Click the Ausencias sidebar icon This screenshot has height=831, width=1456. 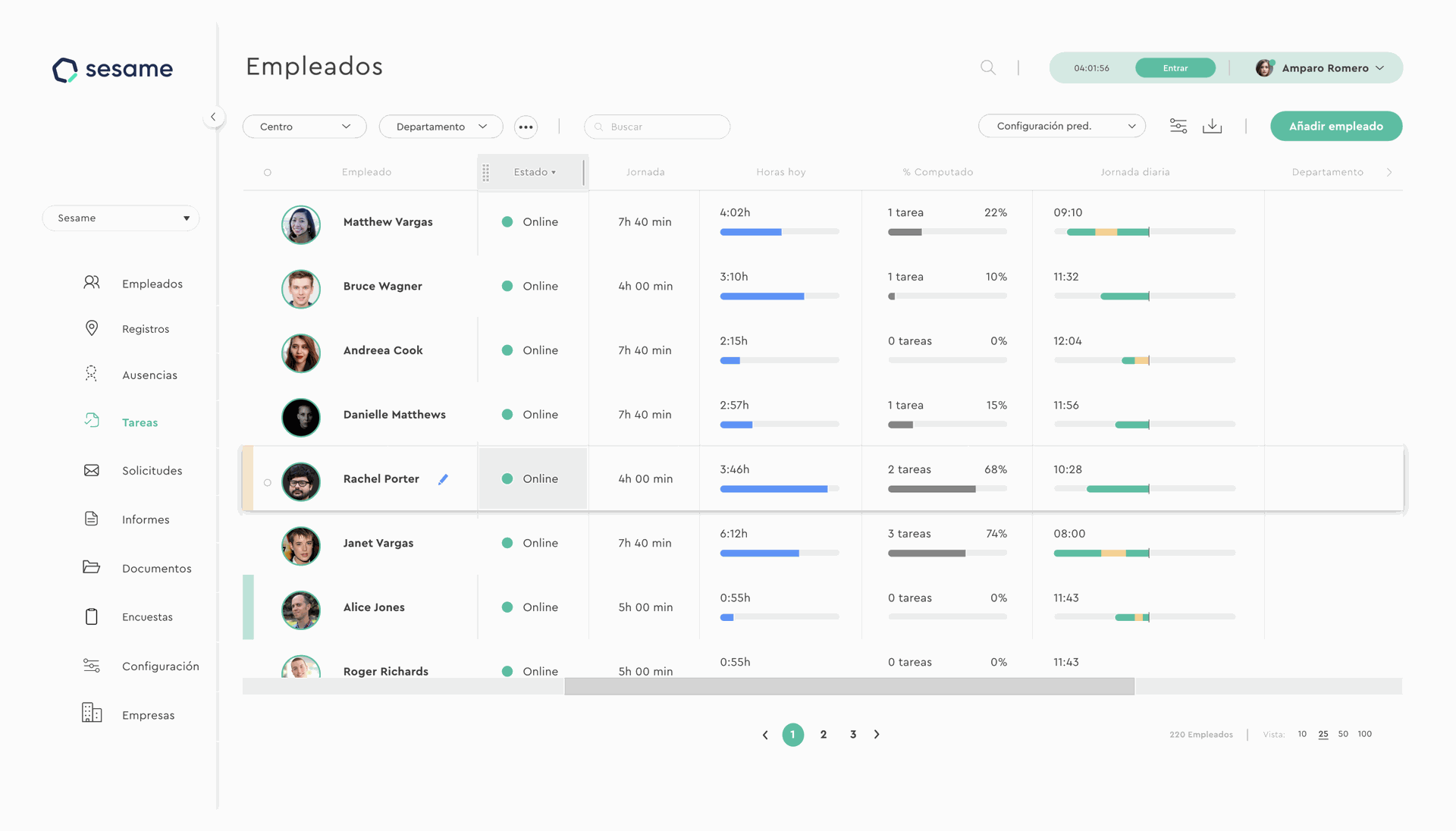tap(91, 374)
